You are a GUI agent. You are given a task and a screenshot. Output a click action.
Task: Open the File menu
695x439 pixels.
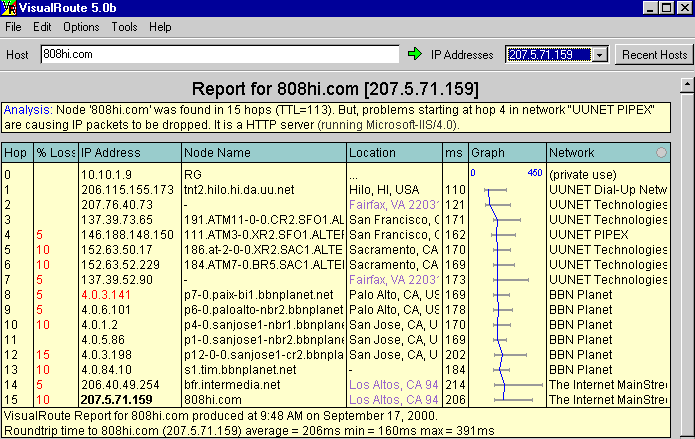click(13, 27)
